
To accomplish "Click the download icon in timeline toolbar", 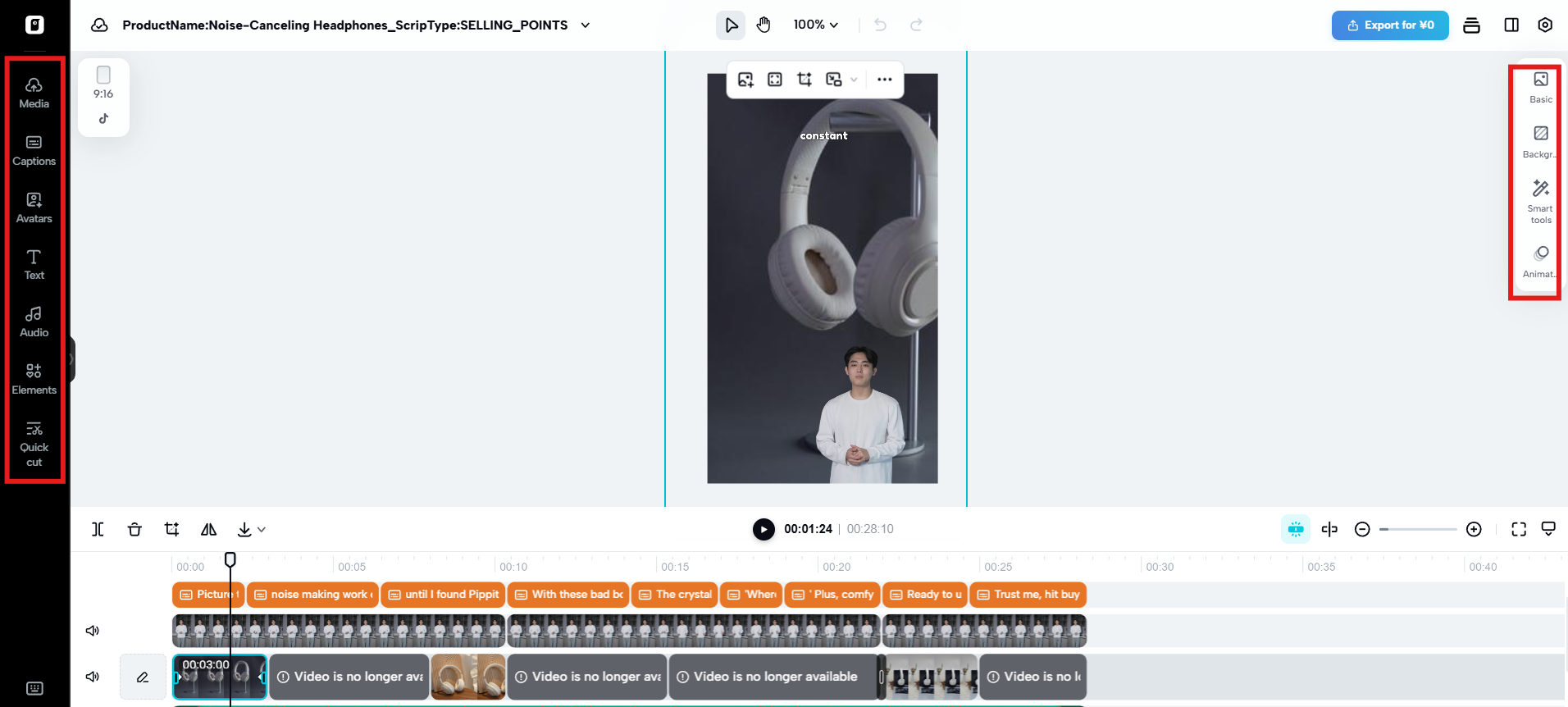I will point(244,529).
